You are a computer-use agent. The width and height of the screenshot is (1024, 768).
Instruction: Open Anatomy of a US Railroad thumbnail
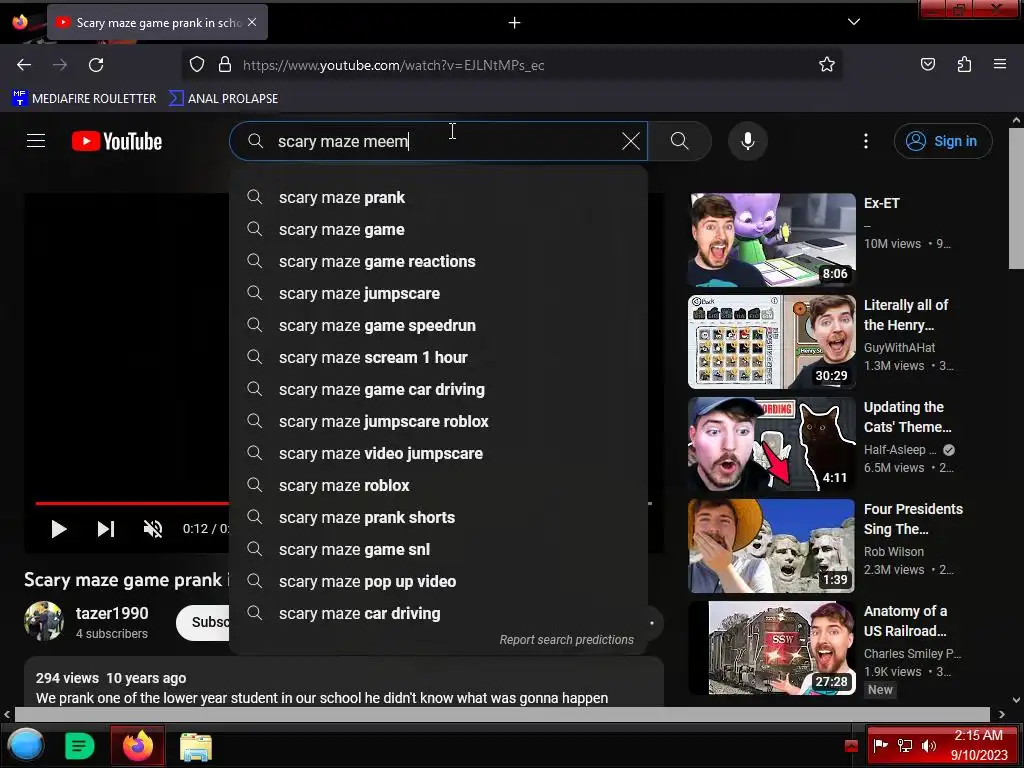[x=772, y=648]
